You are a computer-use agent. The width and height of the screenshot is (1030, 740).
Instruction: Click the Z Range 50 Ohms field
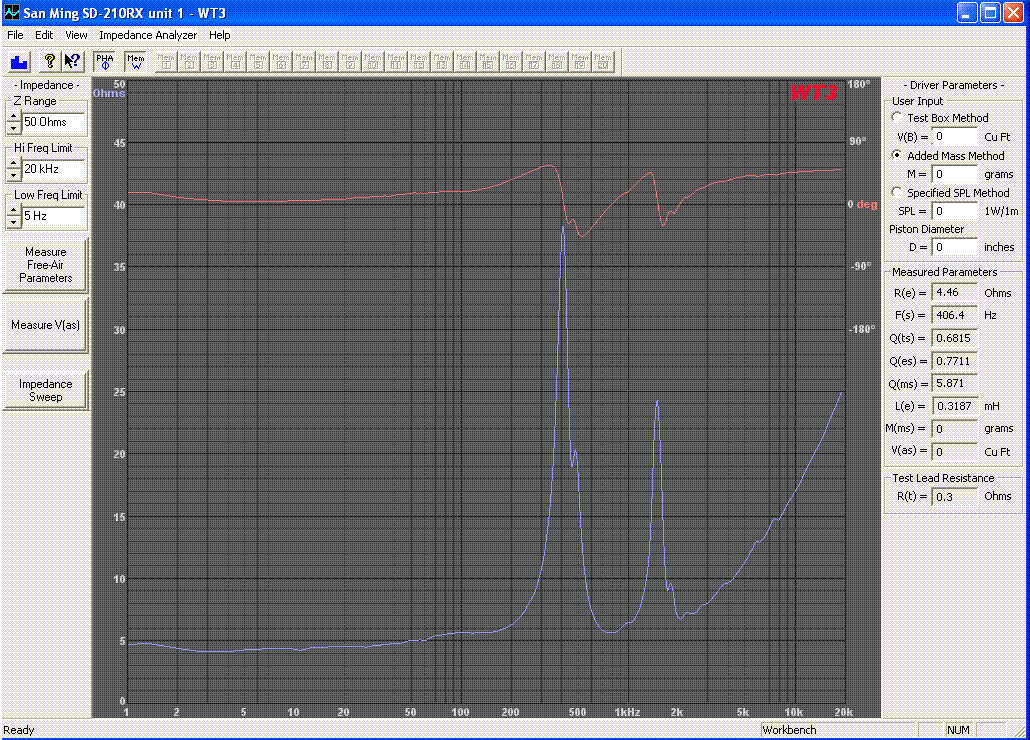(x=54, y=122)
